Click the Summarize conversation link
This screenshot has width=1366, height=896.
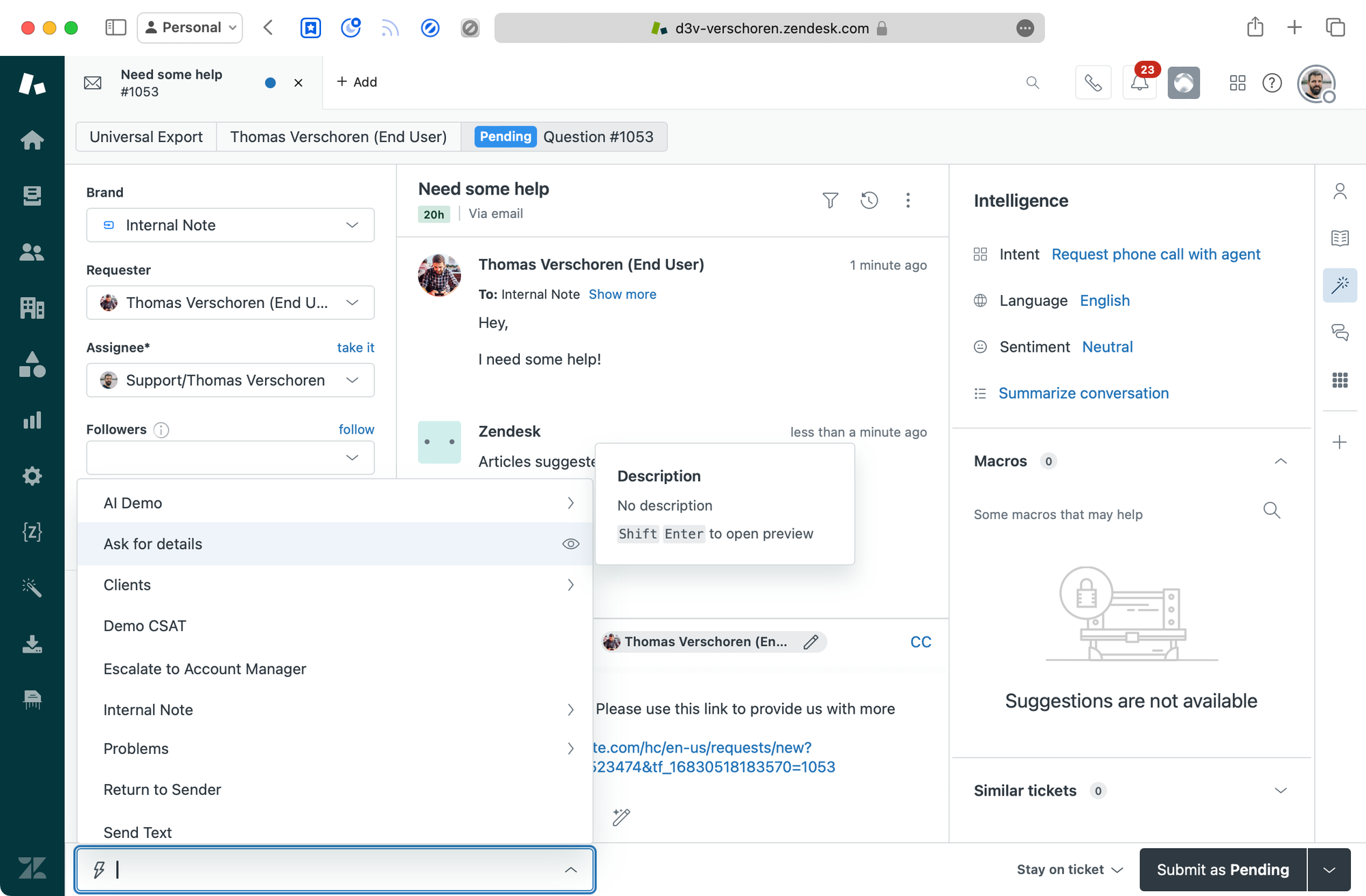click(1083, 393)
